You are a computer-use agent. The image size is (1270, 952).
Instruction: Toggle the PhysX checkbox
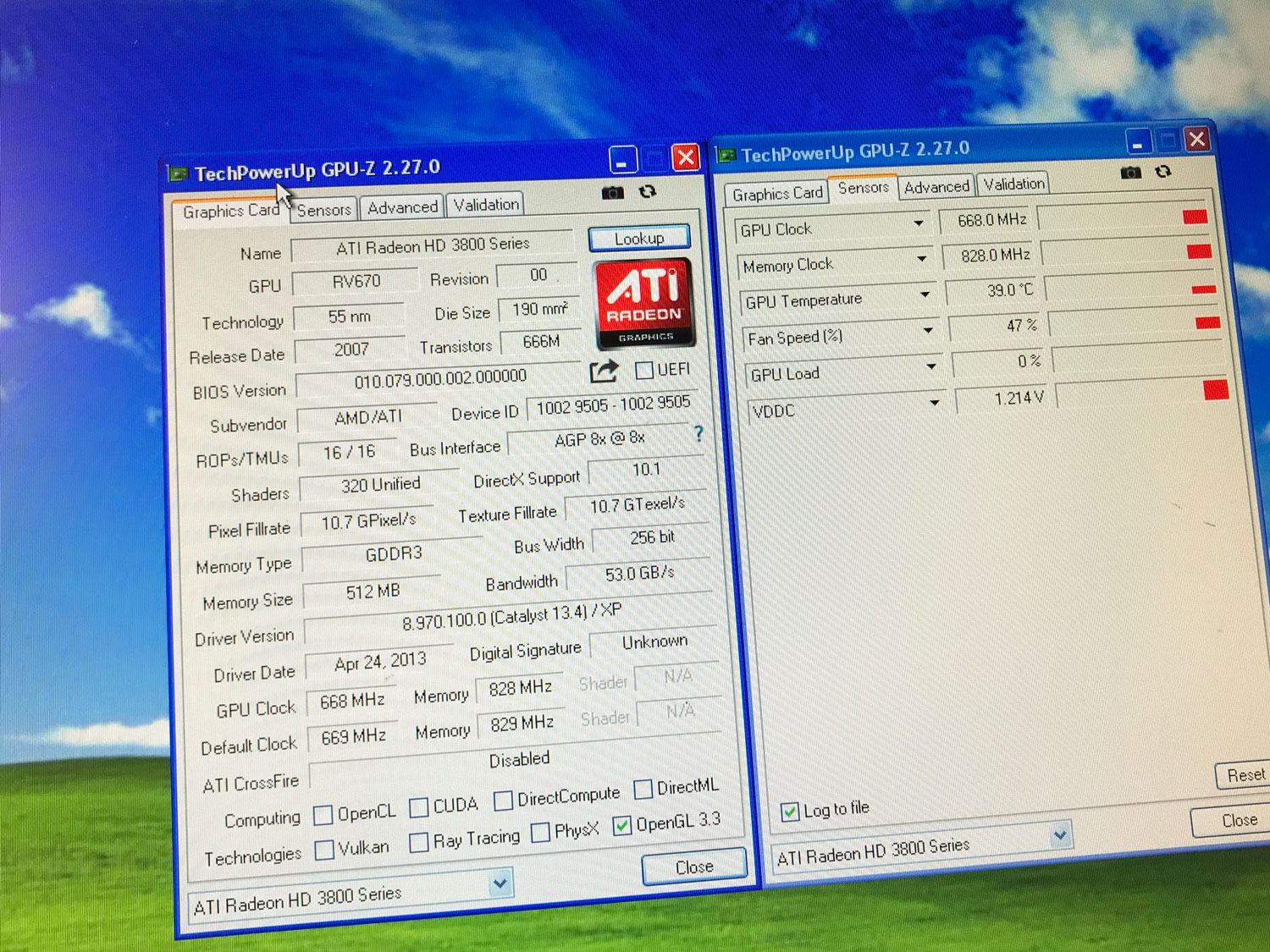click(x=540, y=832)
